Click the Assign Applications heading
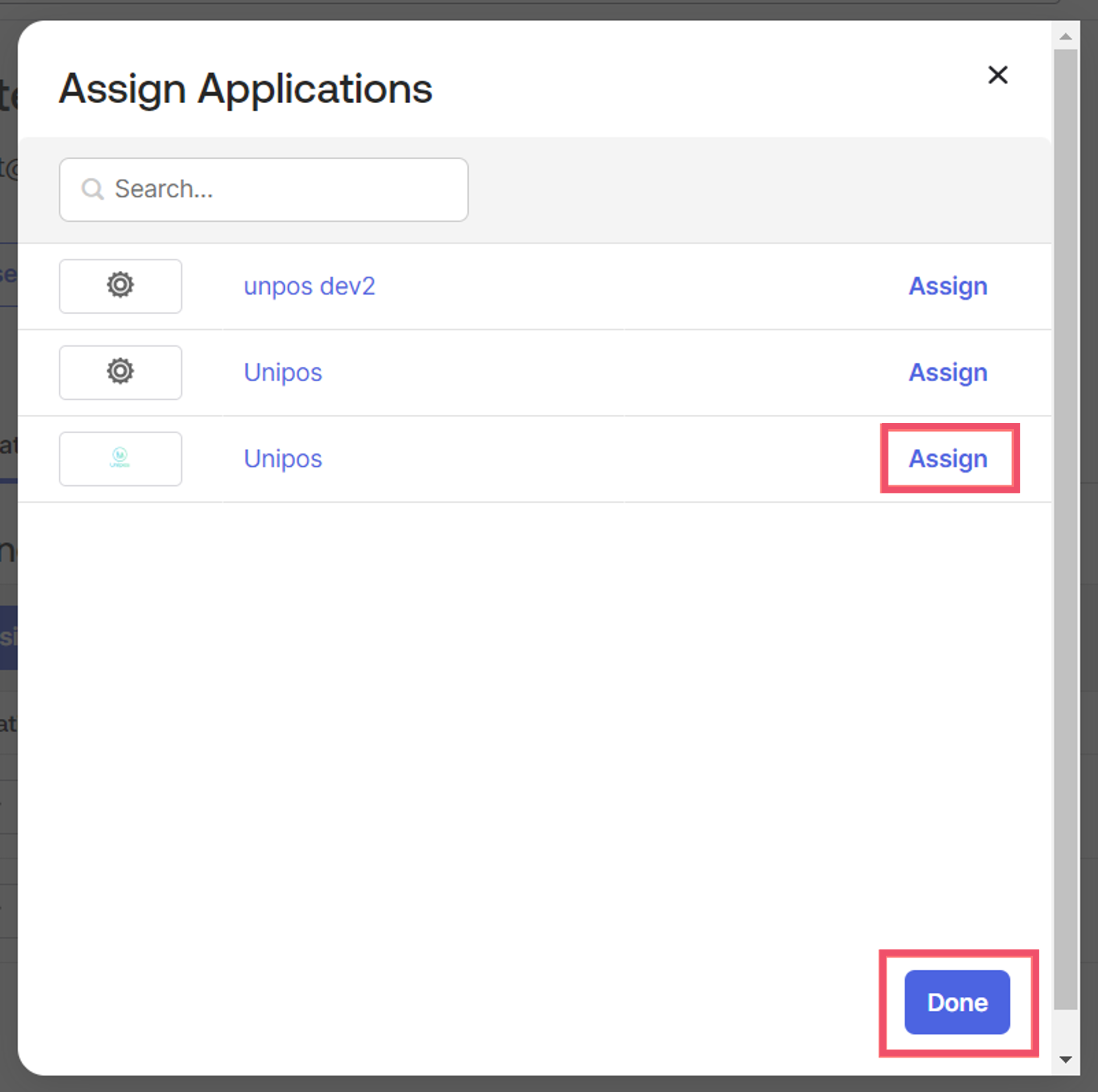This screenshot has height=1092, width=1098. 245,89
